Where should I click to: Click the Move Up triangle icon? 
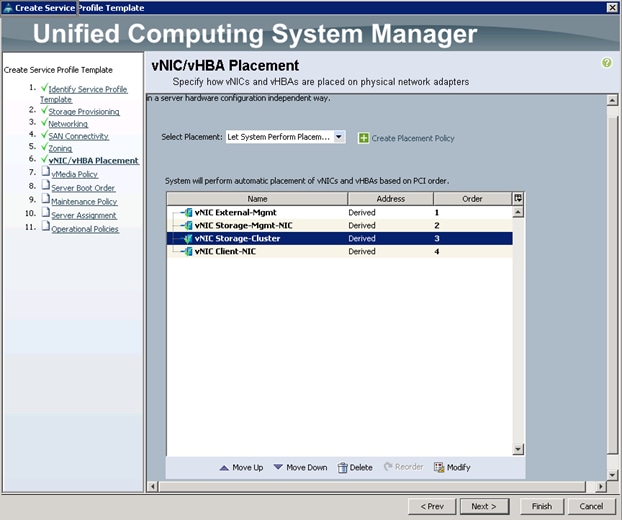coord(224,468)
